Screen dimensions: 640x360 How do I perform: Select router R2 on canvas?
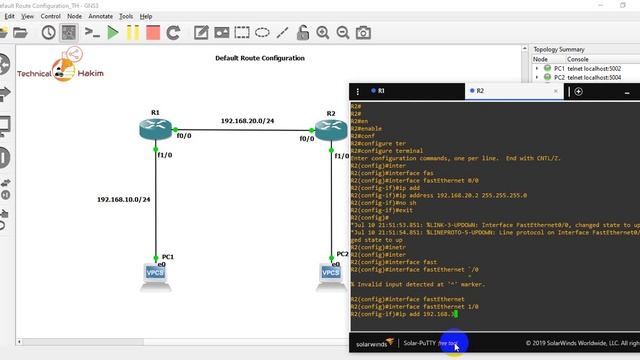(331, 130)
